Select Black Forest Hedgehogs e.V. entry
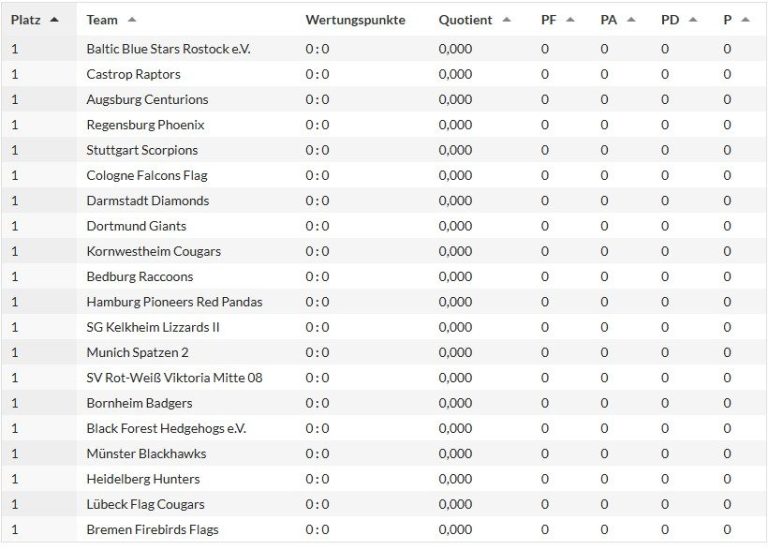The height and width of the screenshot is (550, 768). 166,428
